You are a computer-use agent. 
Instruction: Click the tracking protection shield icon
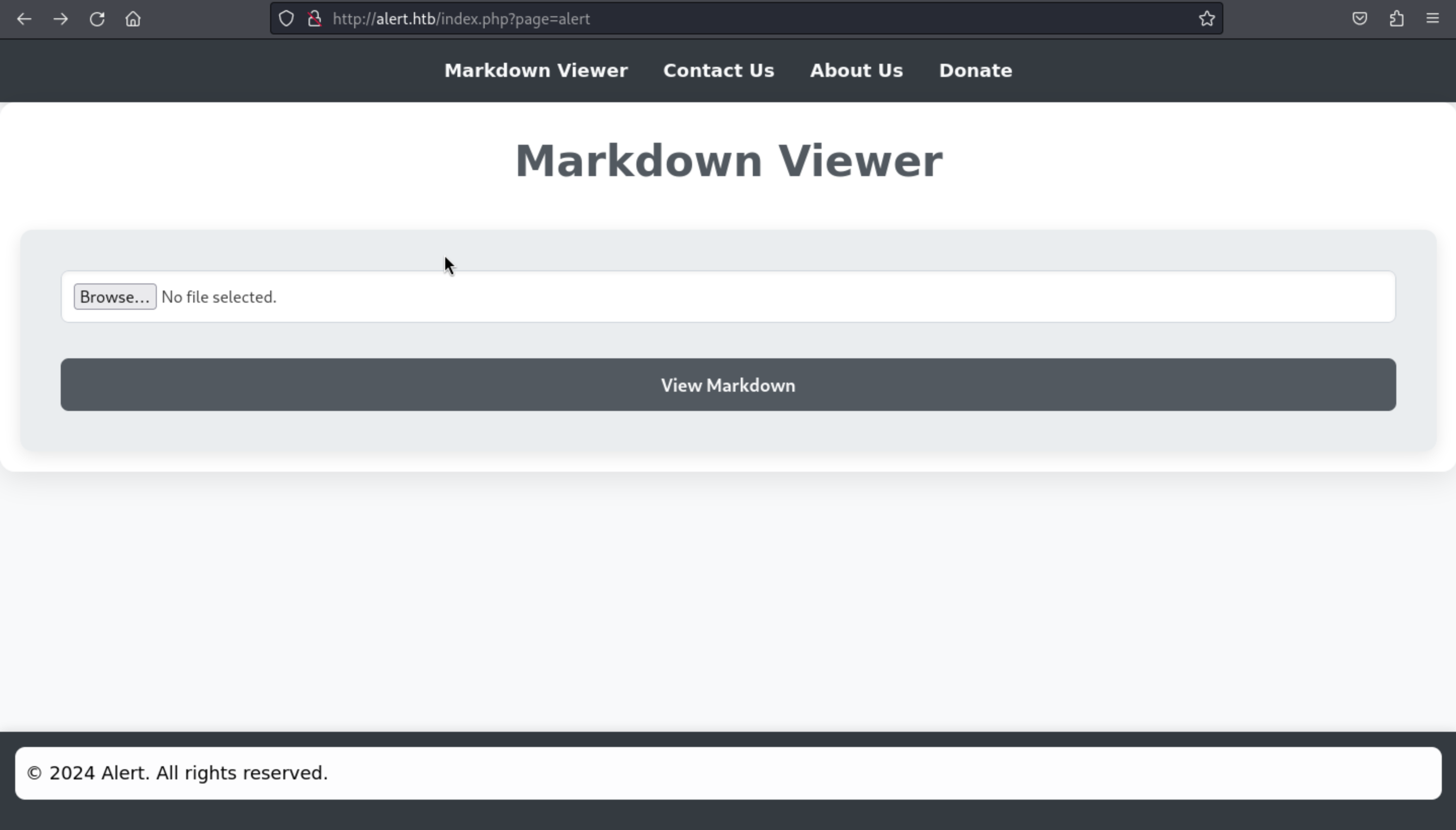point(286,19)
